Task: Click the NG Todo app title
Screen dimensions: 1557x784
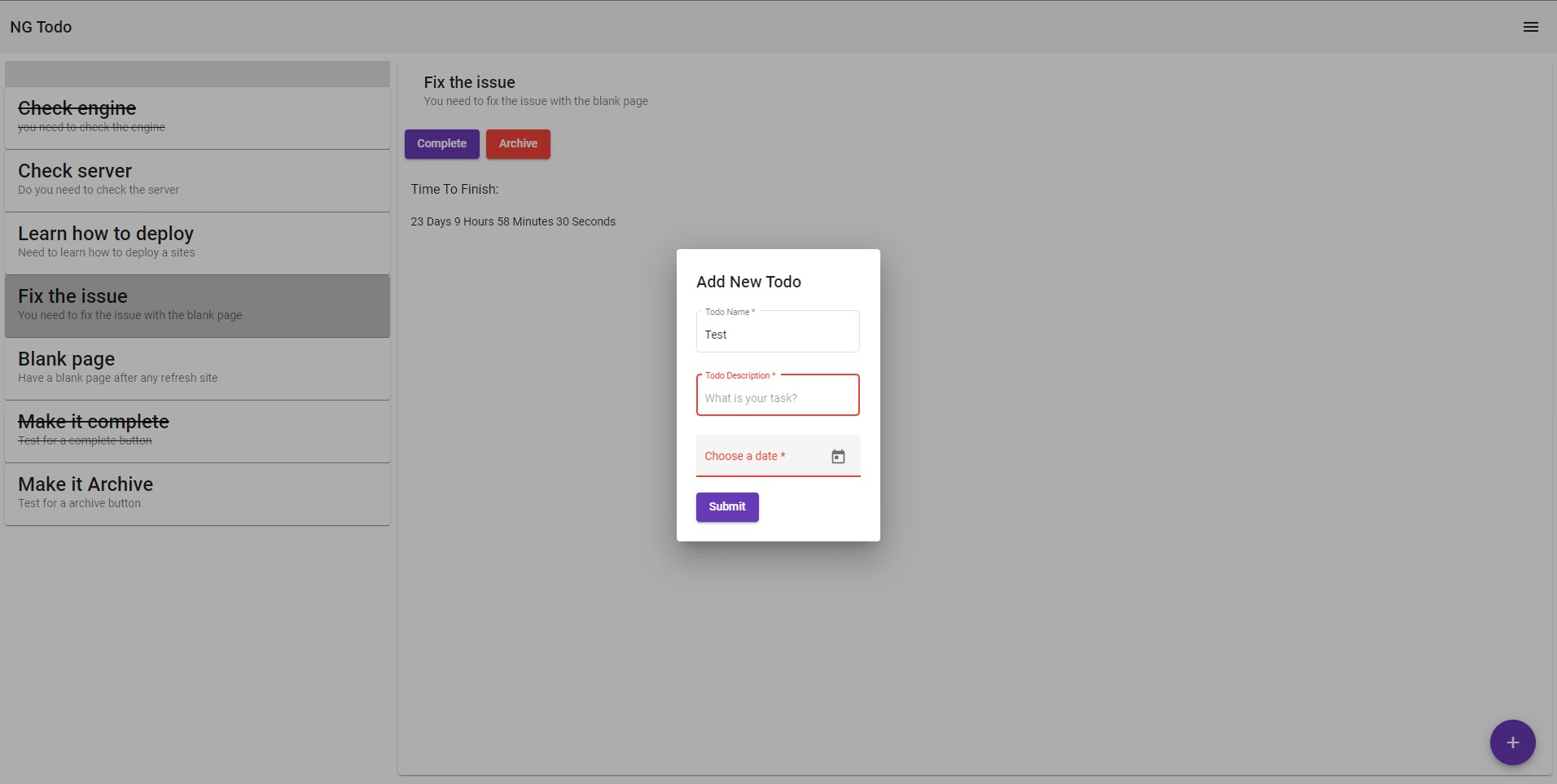Action: tap(41, 27)
